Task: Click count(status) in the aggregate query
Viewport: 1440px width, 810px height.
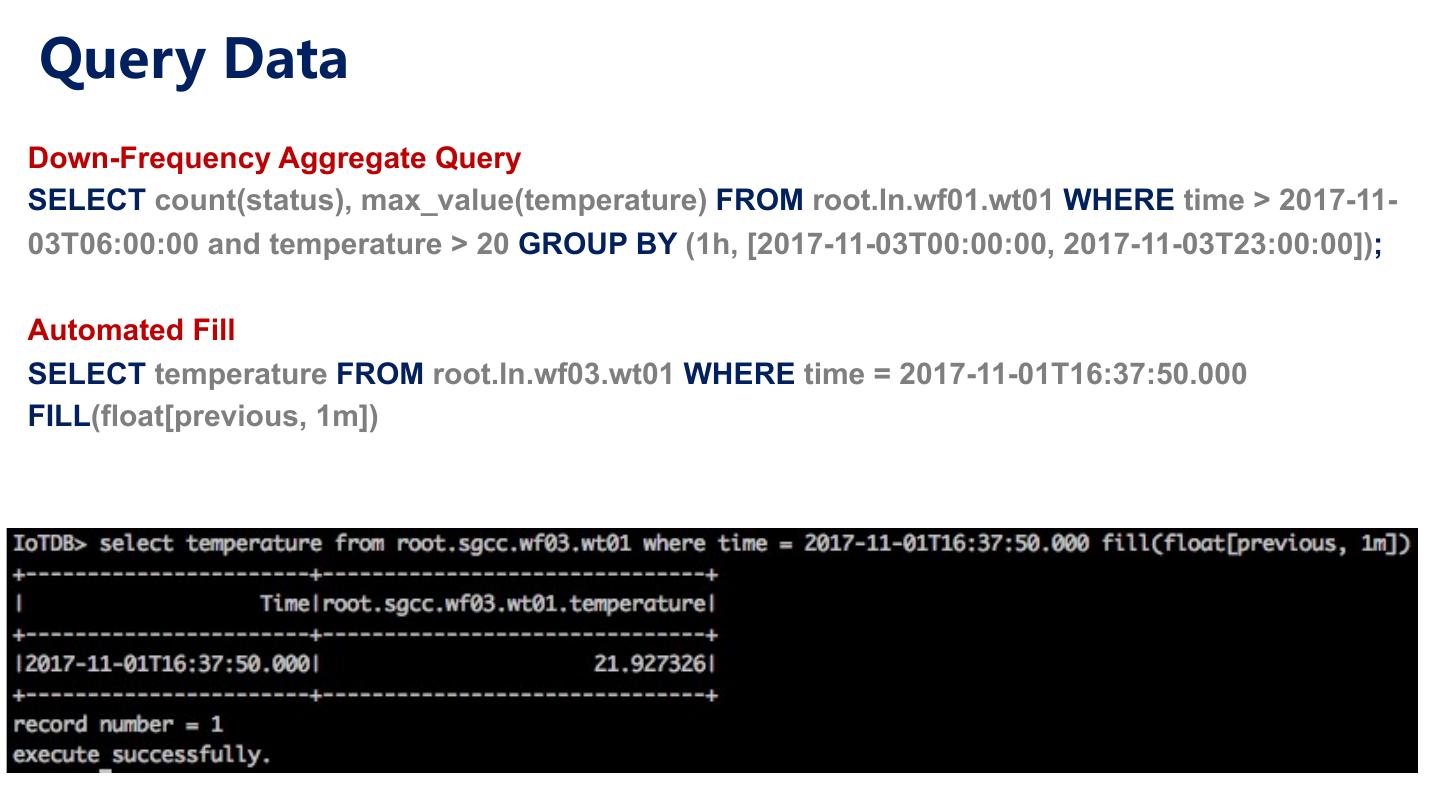Action: [251, 200]
